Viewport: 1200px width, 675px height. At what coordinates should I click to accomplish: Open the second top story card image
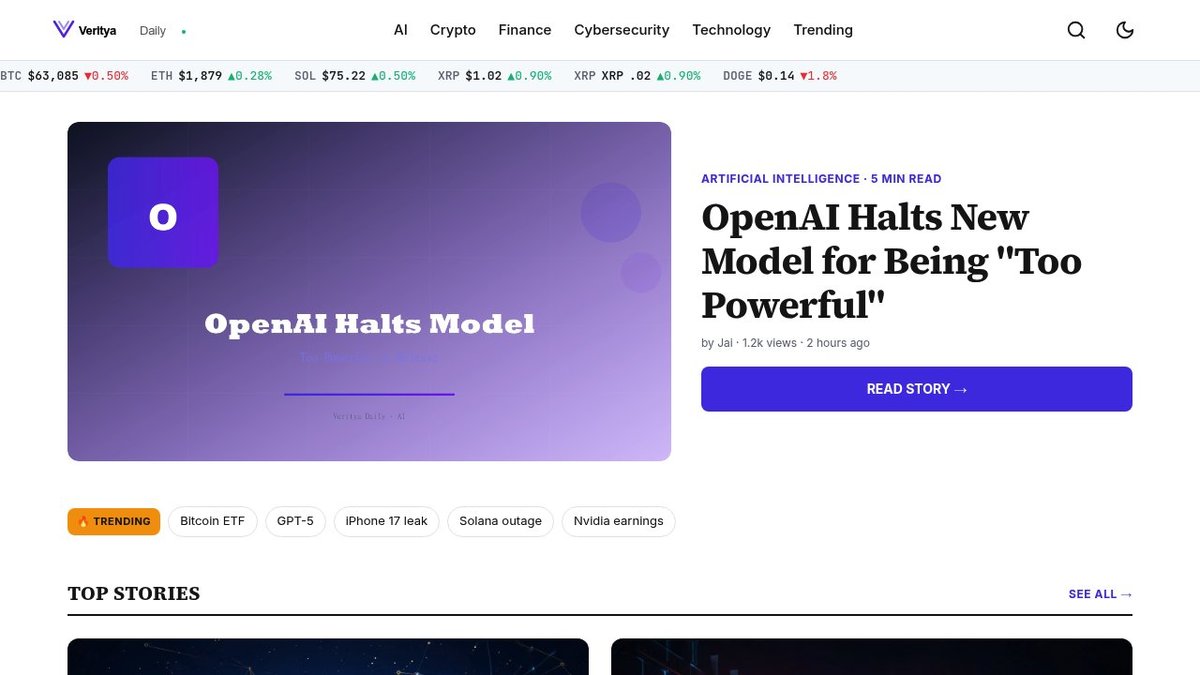point(872,657)
